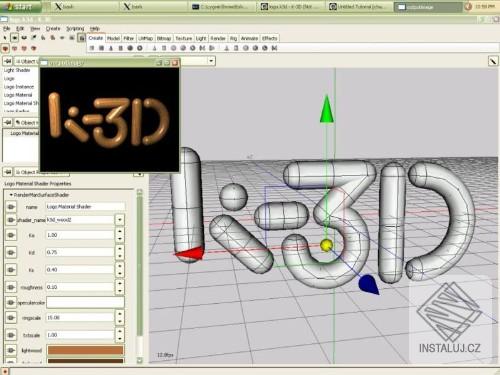Switch to the Render tab
The height and width of the screenshot is (375, 500).
[x=218, y=38]
